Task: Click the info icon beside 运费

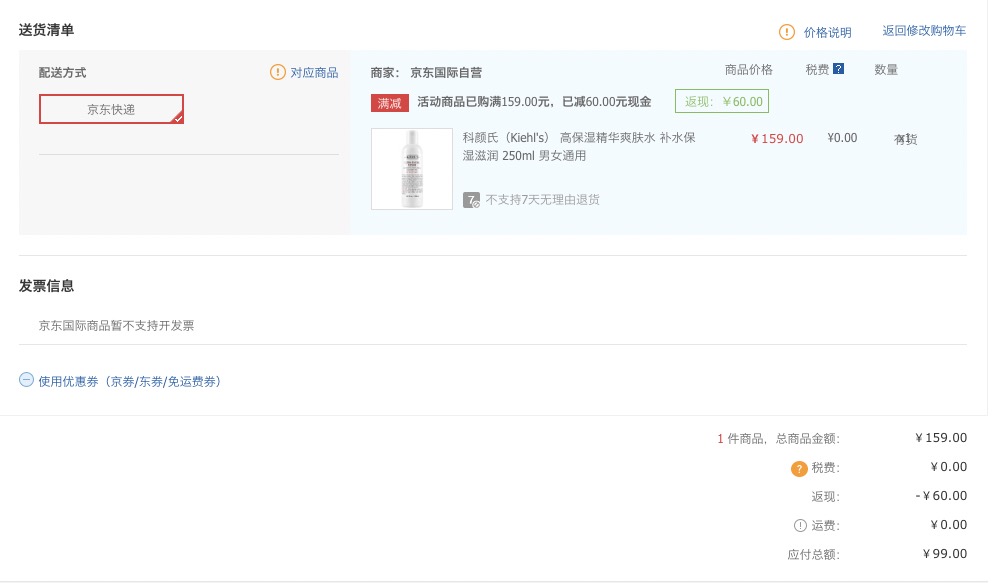Action: [x=800, y=526]
